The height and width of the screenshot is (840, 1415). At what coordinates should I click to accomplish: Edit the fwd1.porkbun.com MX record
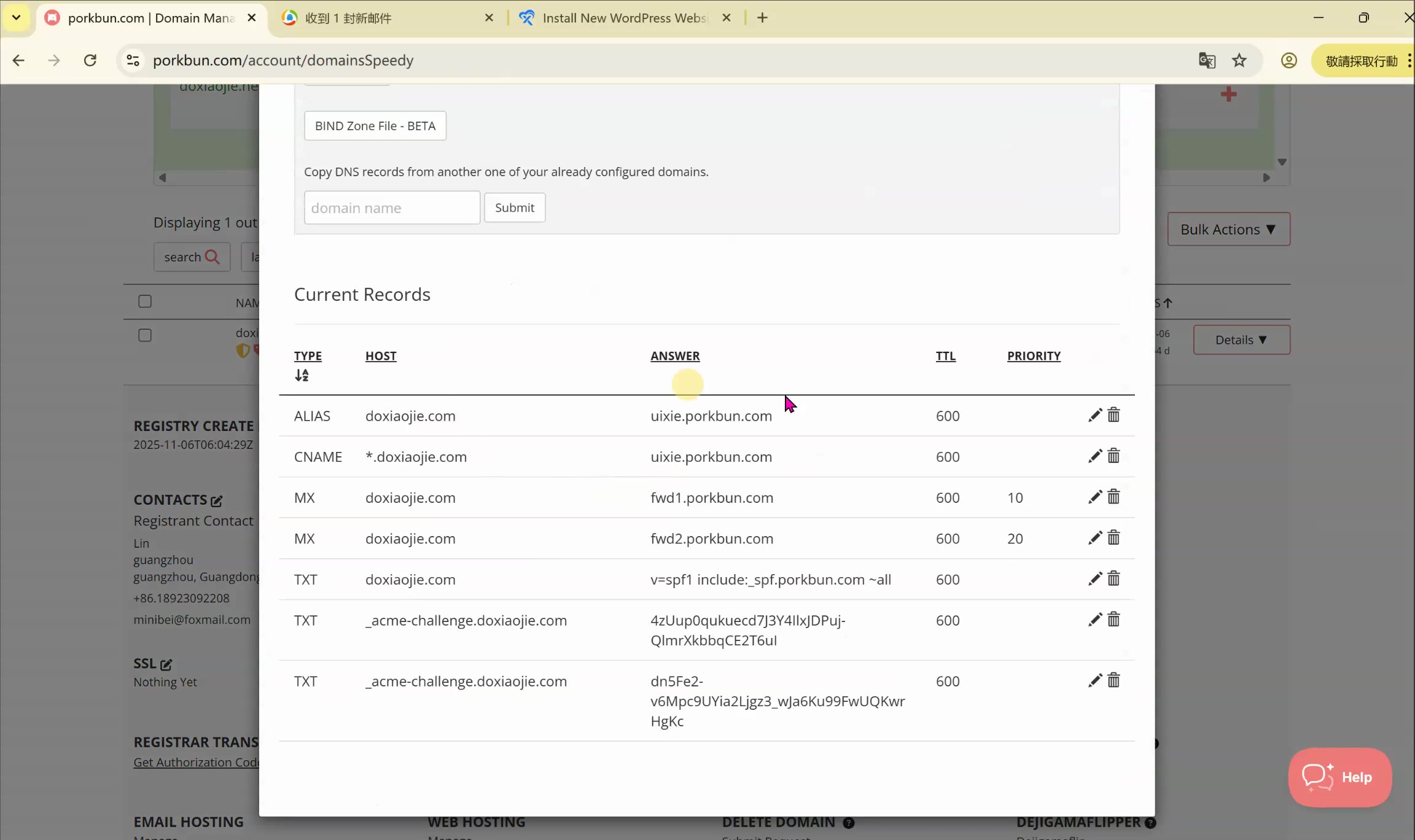[x=1094, y=497]
